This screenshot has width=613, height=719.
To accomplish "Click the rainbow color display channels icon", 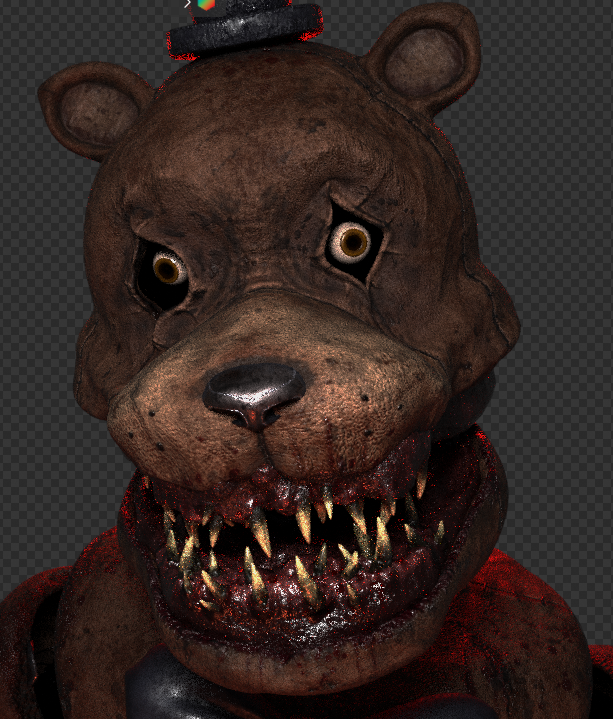I will [x=206, y=5].
